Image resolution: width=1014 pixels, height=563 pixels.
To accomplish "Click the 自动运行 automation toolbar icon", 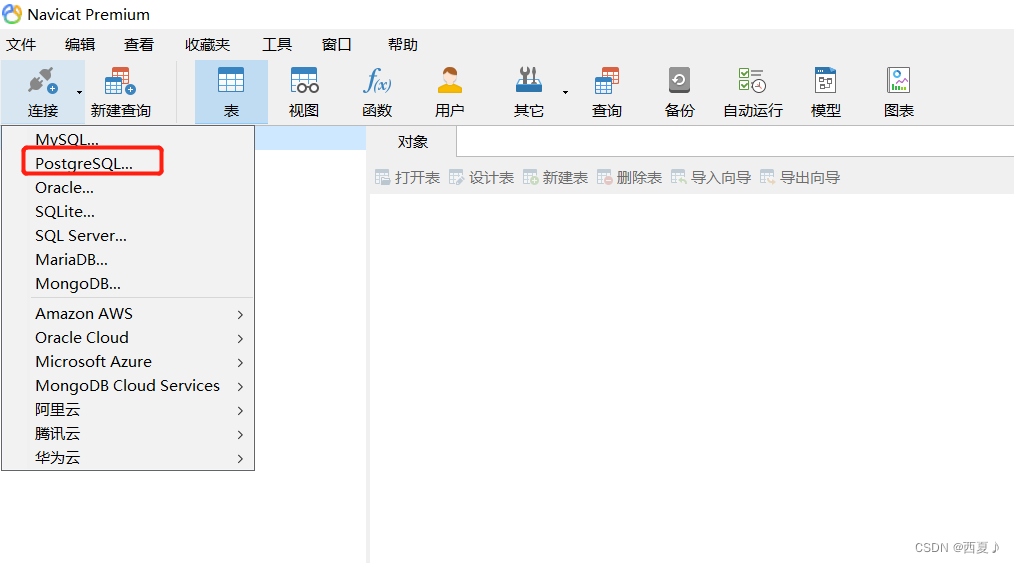I will (752, 81).
